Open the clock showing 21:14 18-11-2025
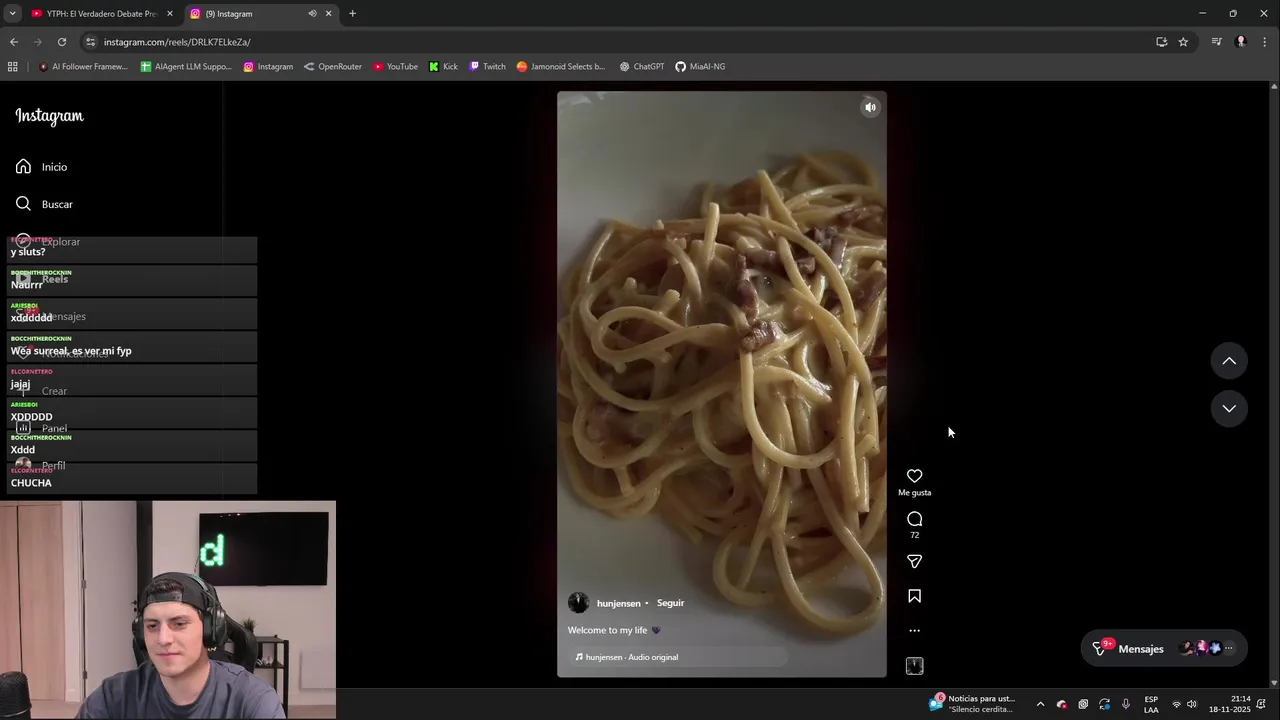 click(x=1230, y=704)
